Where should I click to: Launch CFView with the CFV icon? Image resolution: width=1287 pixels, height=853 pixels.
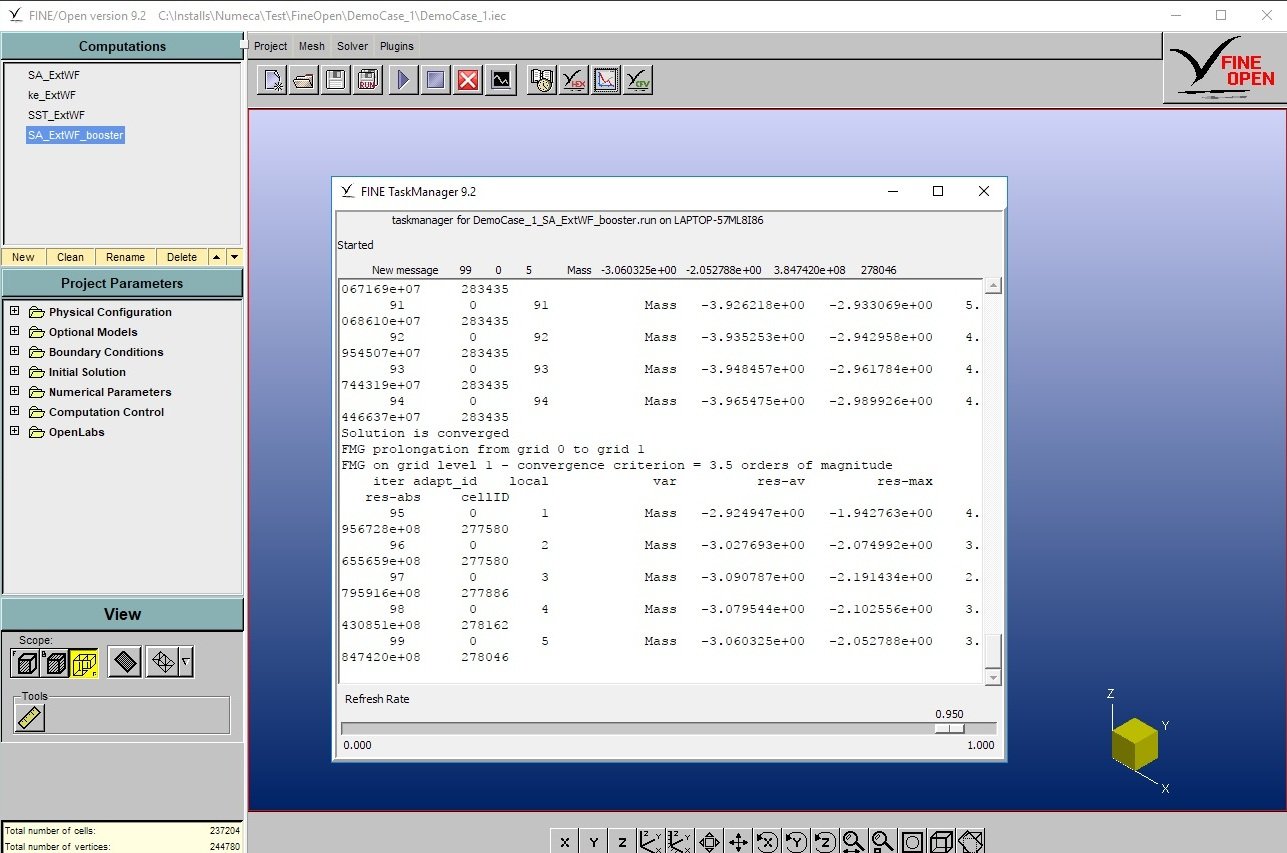(637, 80)
